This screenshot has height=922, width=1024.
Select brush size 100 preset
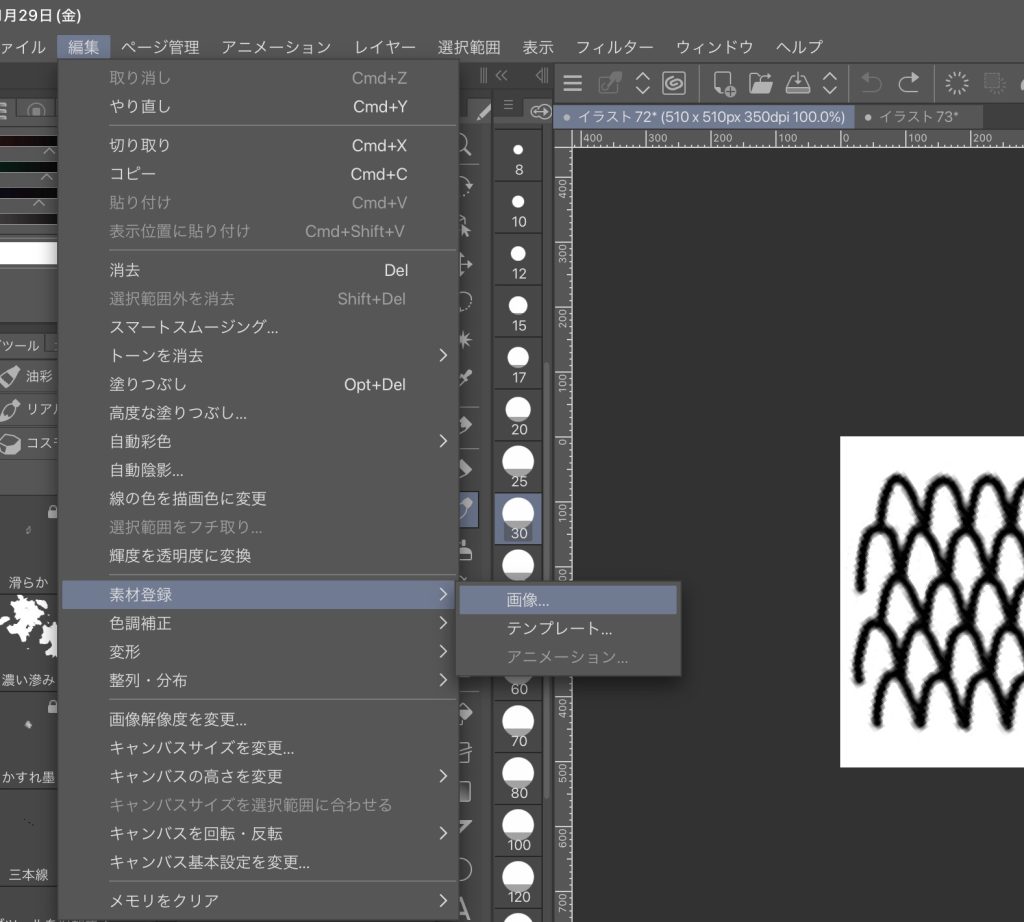pyautogui.click(x=518, y=831)
